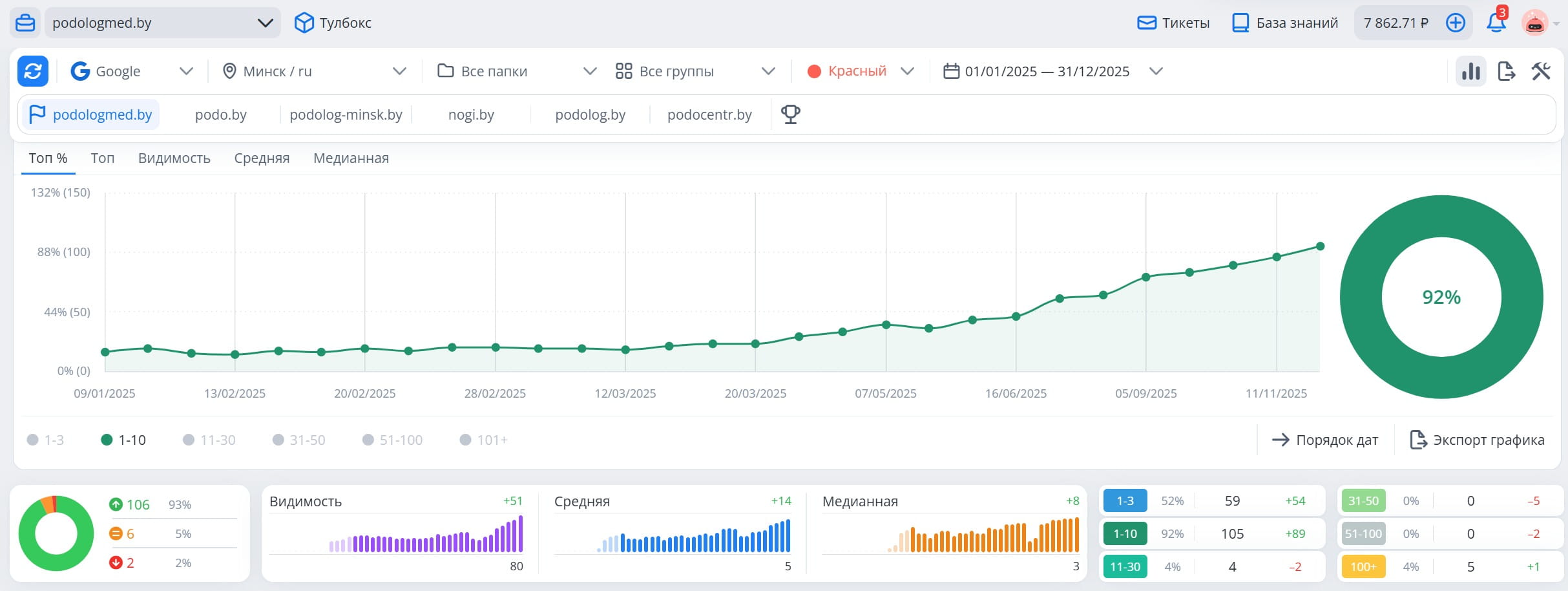
Task: Toggle the 101+ series in chart legend
Action: tap(484, 440)
